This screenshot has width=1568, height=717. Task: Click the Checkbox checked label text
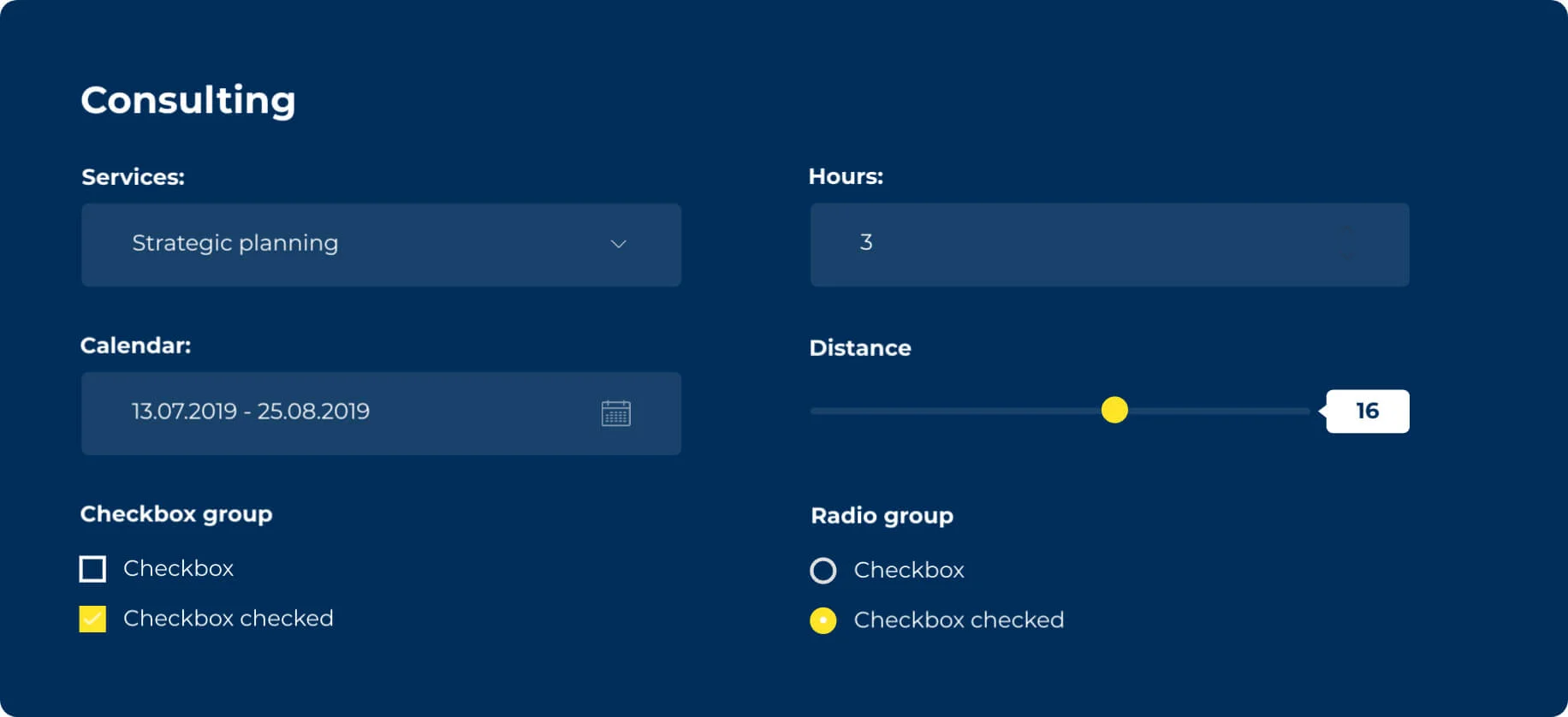tap(228, 618)
